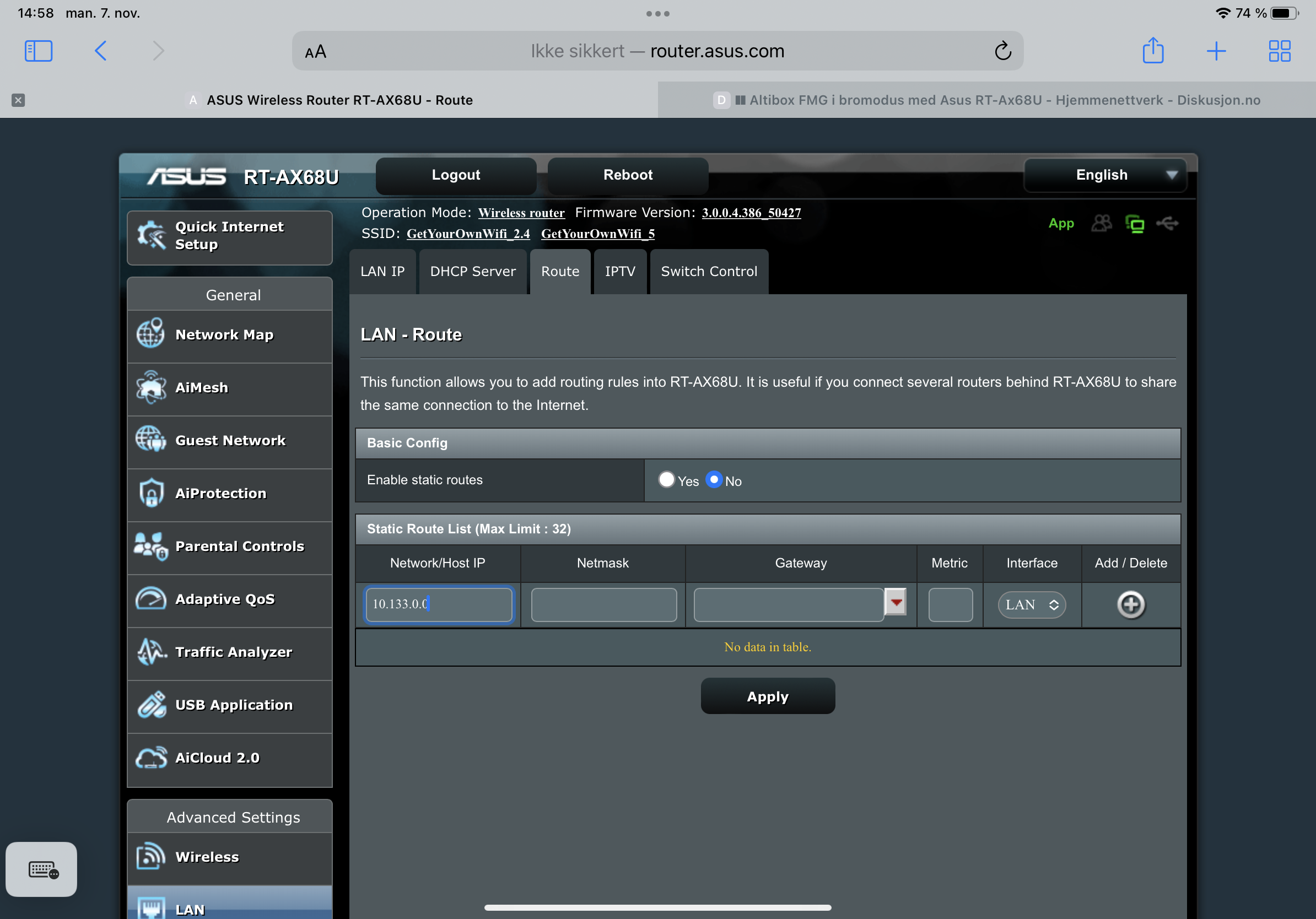Open the Switch Control tab
The image size is (1316, 919).
pos(709,272)
